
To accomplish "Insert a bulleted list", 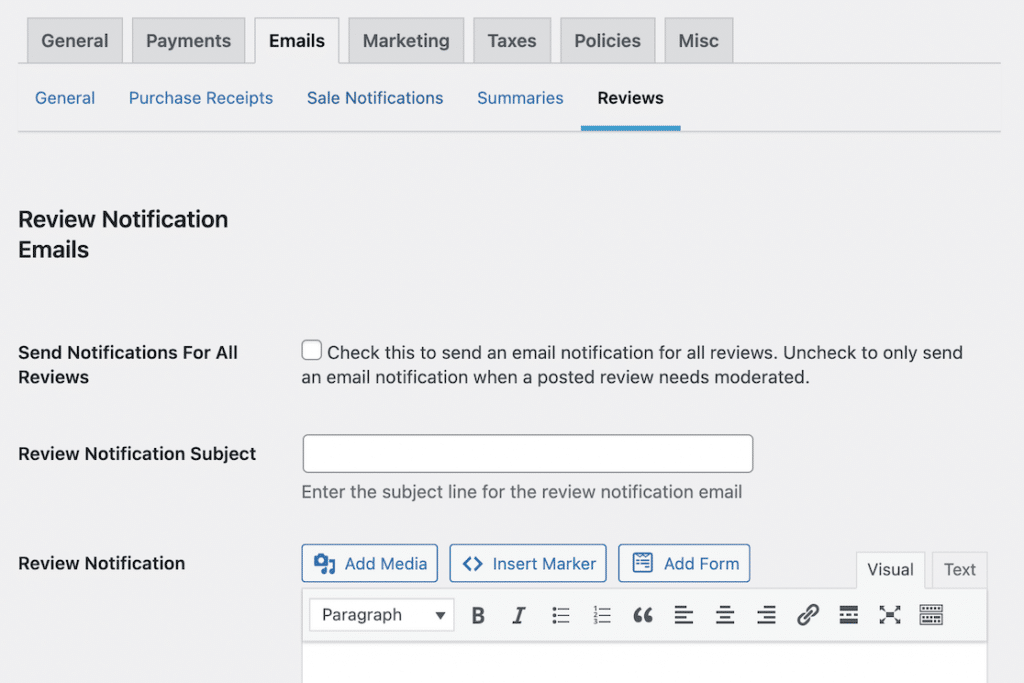I will coord(560,614).
